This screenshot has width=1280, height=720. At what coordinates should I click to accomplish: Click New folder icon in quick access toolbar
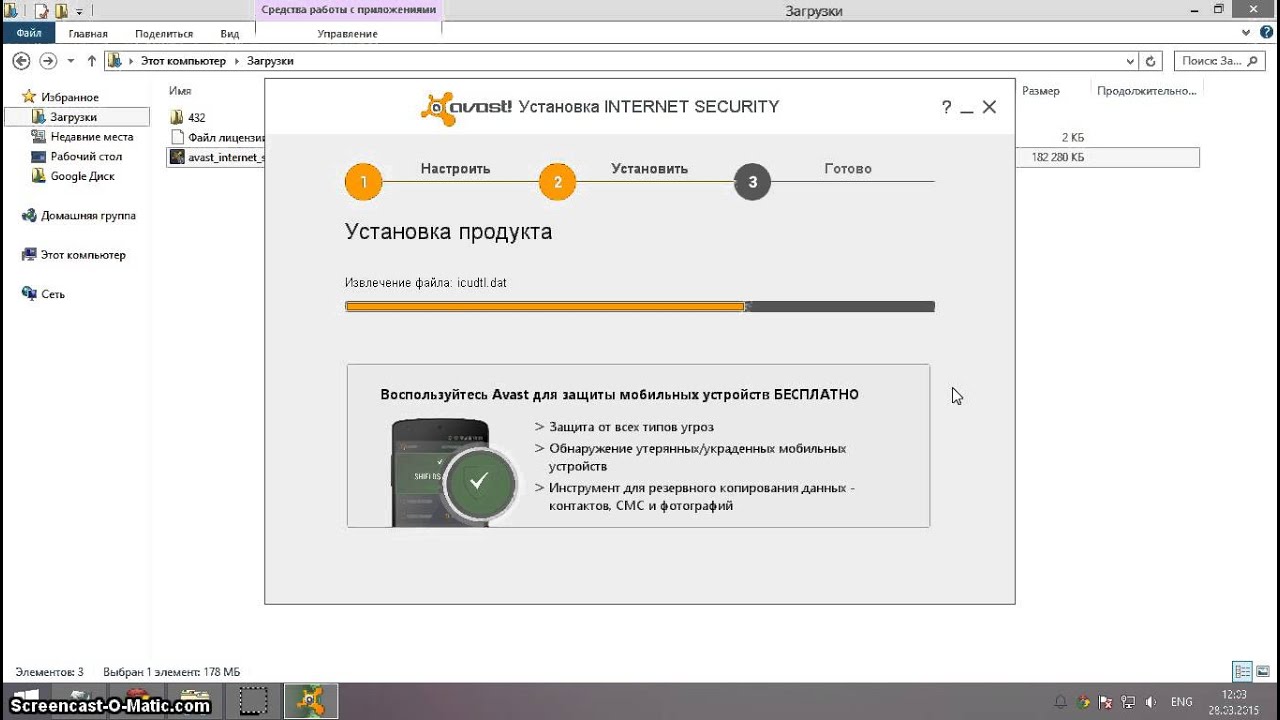click(x=62, y=11)
